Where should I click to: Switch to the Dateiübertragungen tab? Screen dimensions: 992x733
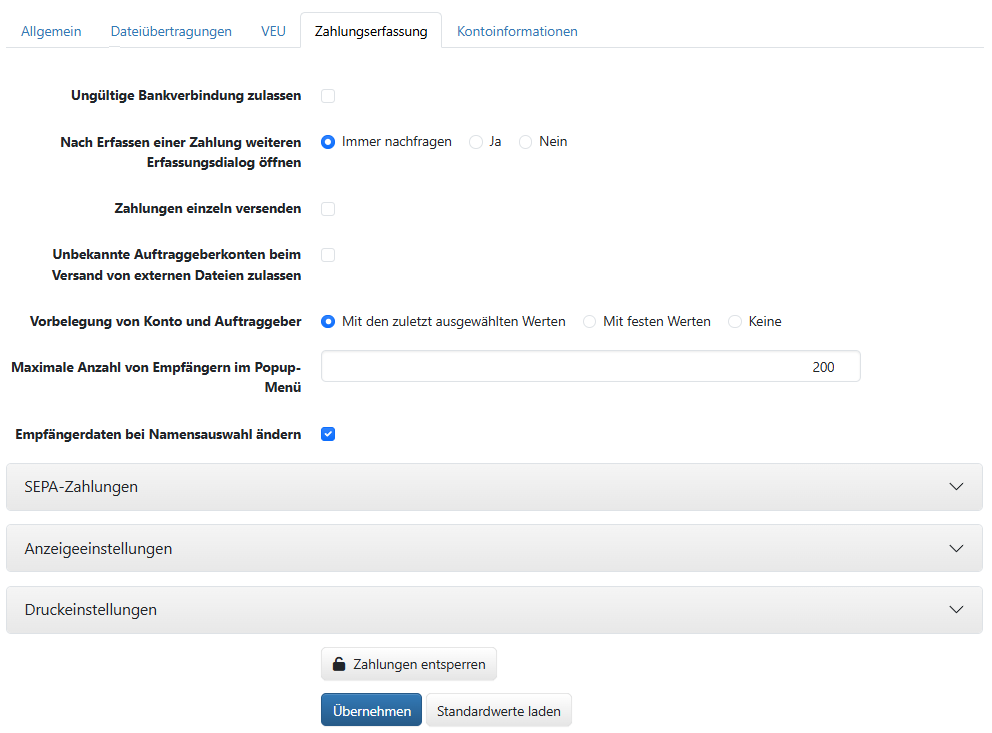click(x=171, y=31)
